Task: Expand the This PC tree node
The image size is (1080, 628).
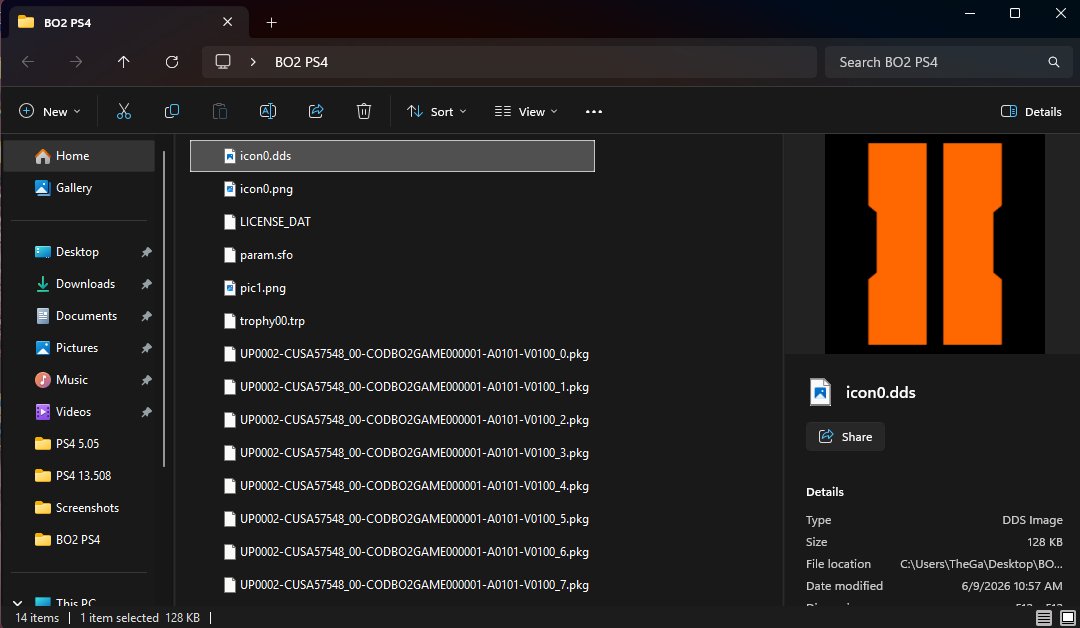Action: 18,603
